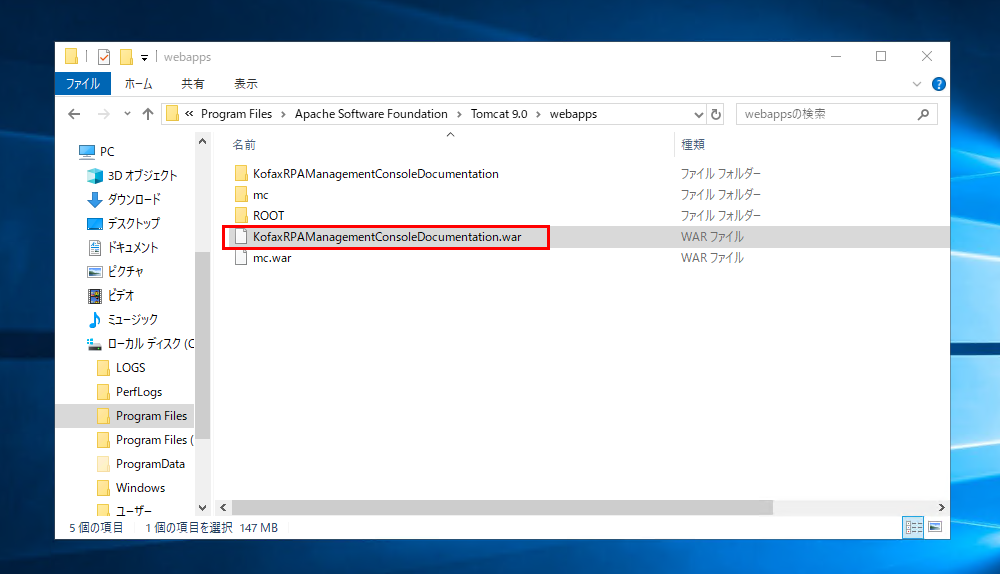Go forward with the right arrow
The image size is (1000, 574).
pyautogui.click(x=103, y=114)
